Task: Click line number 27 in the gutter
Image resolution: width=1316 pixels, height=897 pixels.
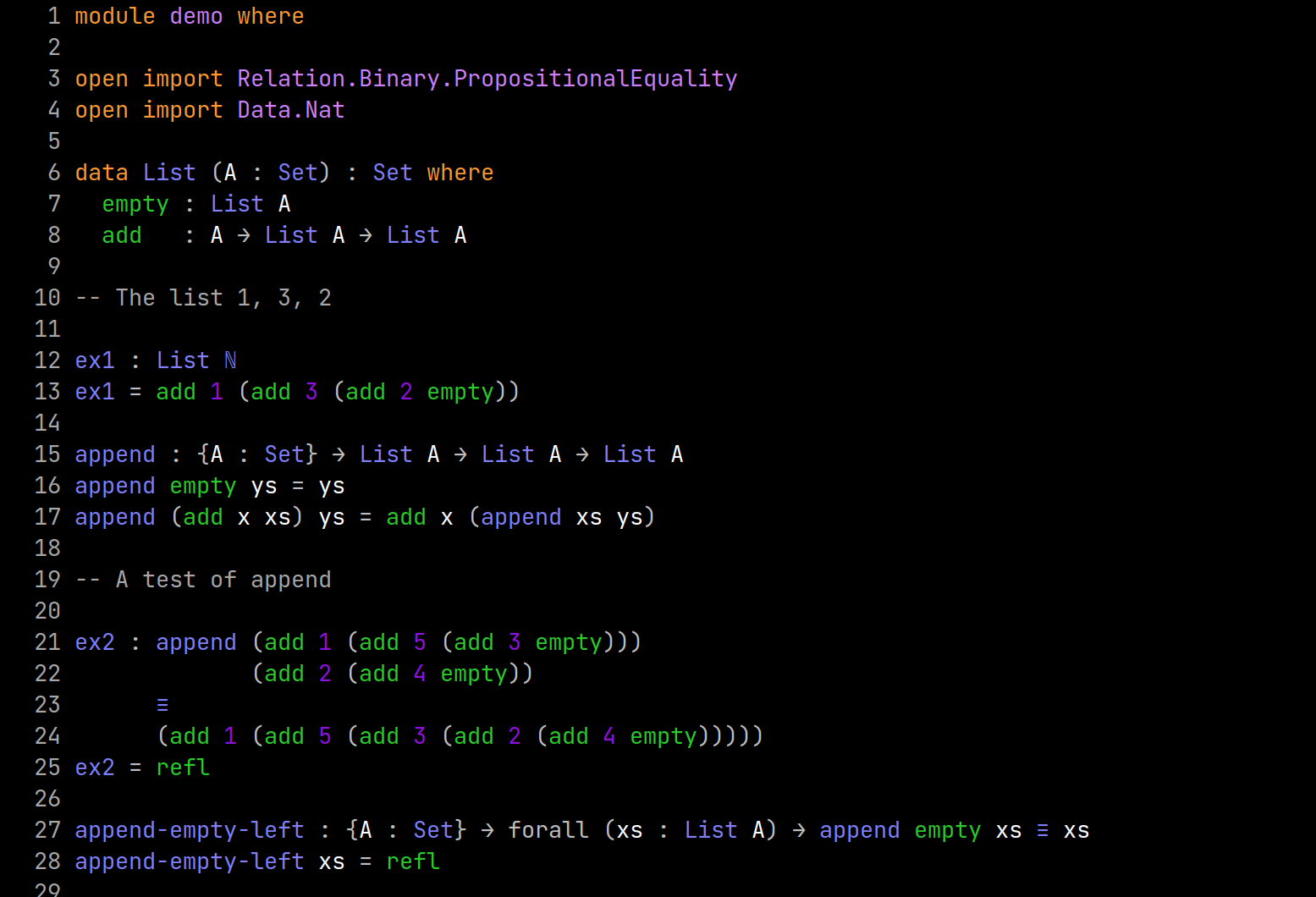Action: tap(47, 829)
